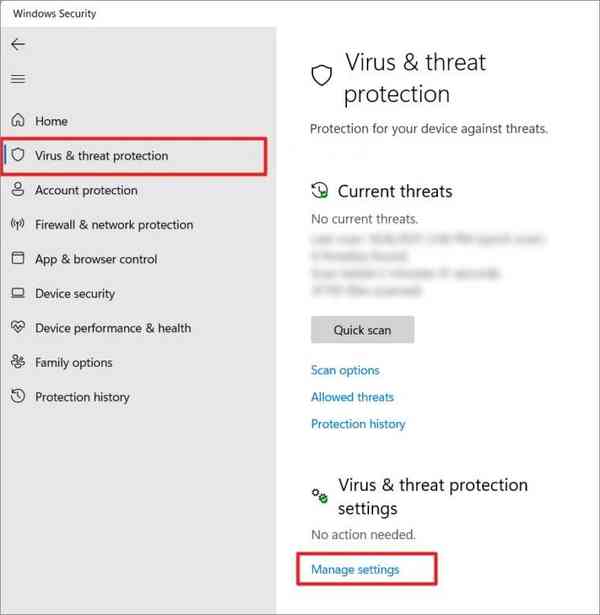View Allowed threats link

pos(352,397)
